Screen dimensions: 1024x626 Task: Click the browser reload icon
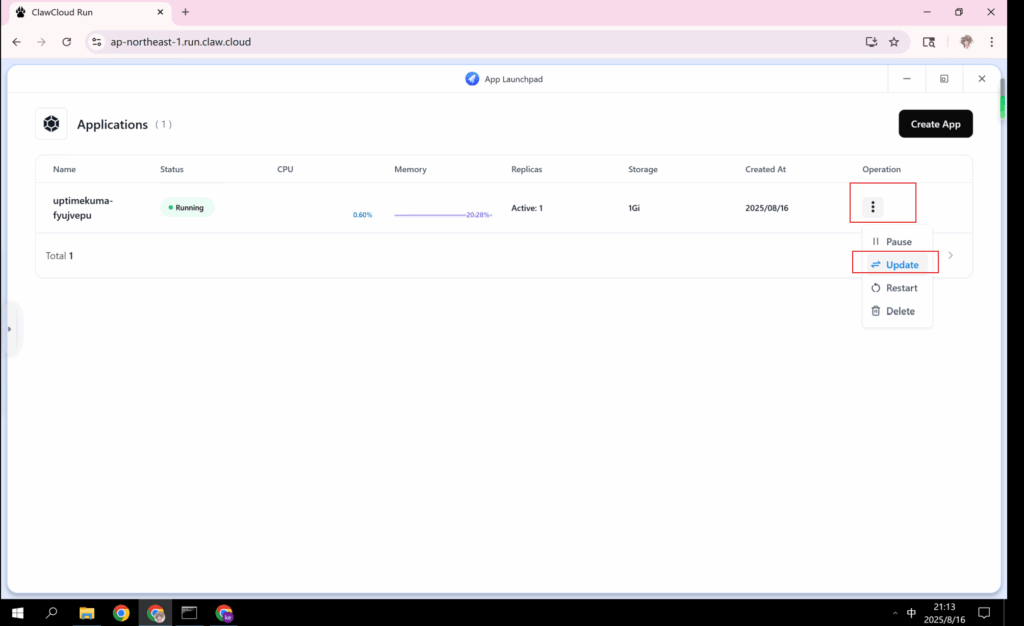[67, 42]
